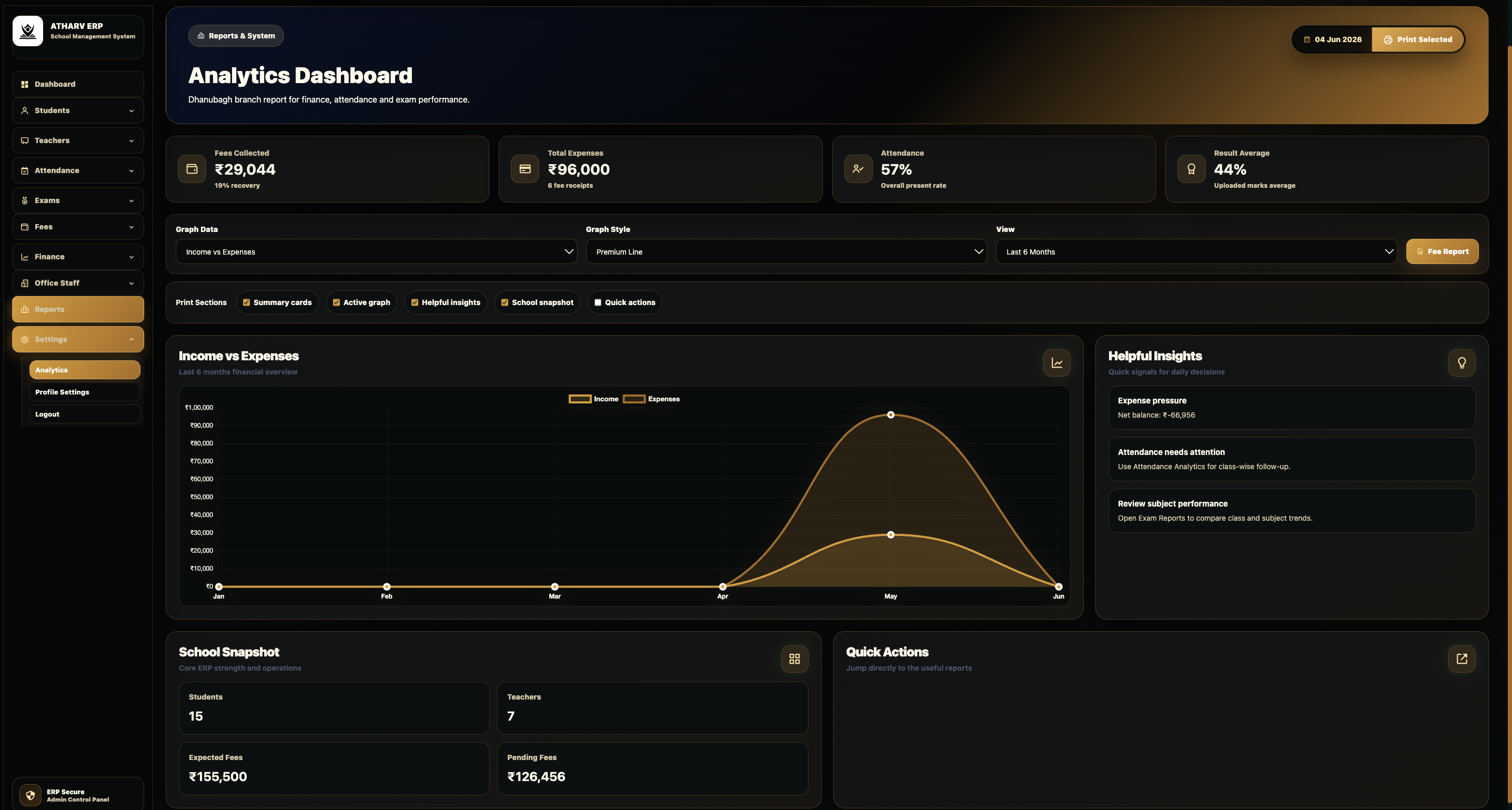Screen dimensions: 1512x810
Task: Click the Dashboard grid icon in sidebar
Action: (25, 85)
